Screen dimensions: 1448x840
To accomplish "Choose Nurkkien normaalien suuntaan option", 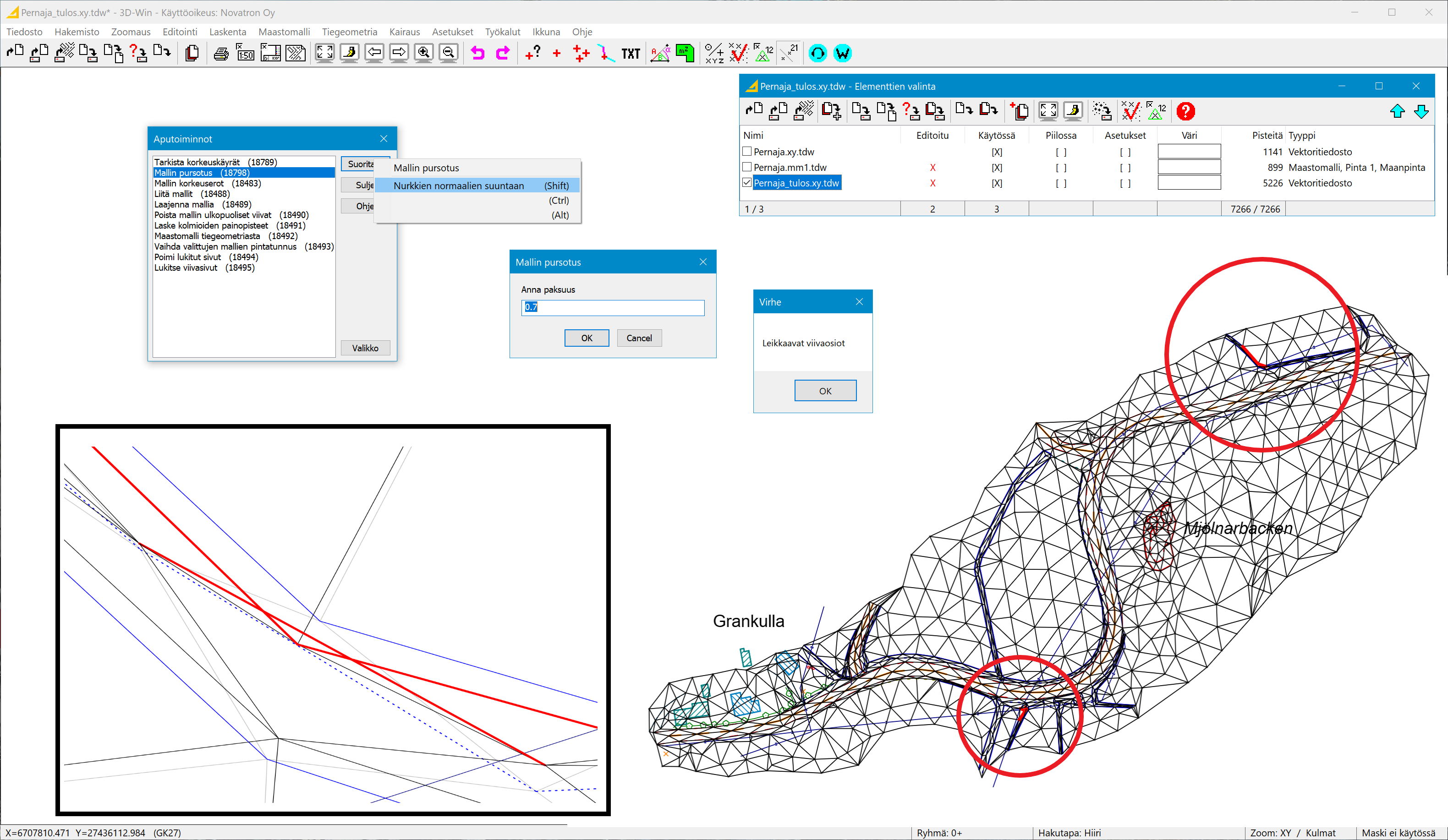I will [x=459, y=185].
